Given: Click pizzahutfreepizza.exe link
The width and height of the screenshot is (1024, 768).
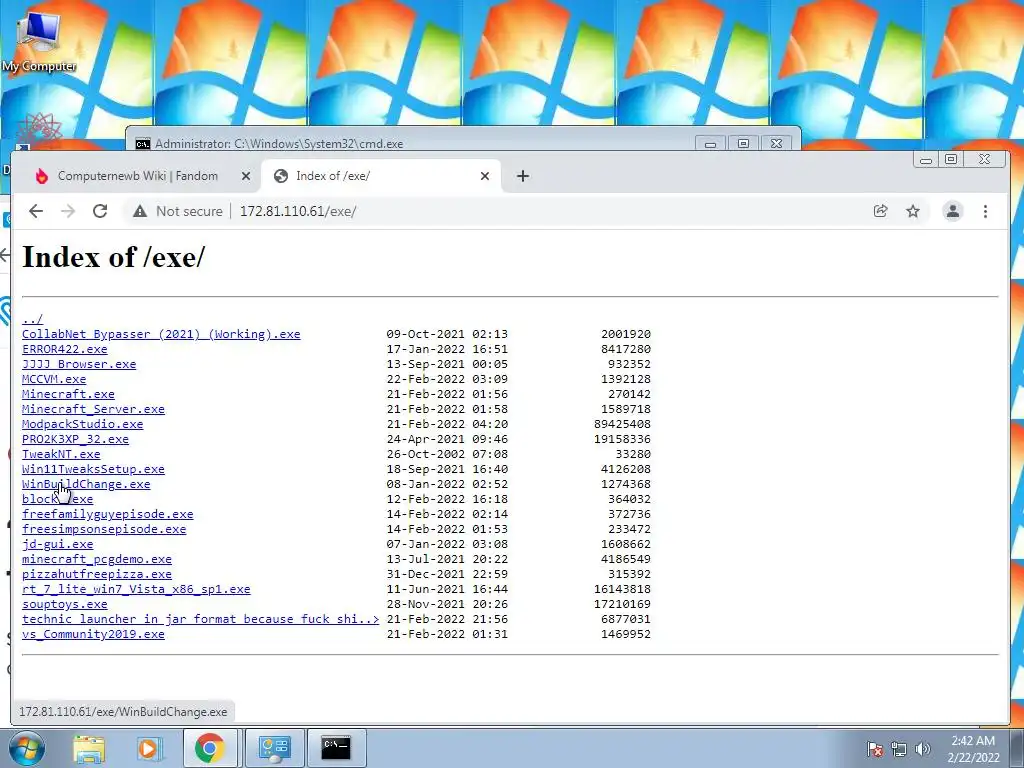Looking at the screenshot, I should 97,574.
